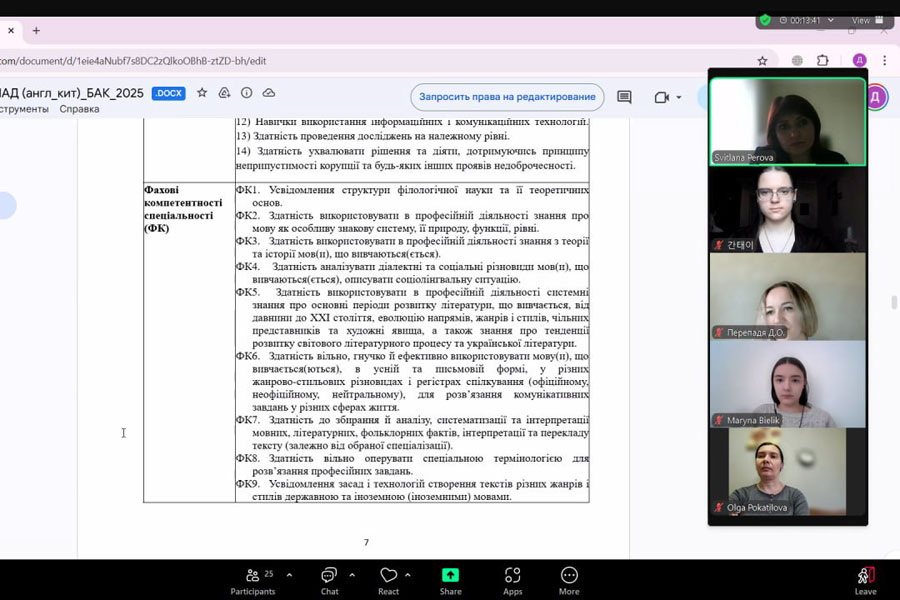This screenshot has width=900, height=600.
Task: Expand the Chat options arrow
Action: coord(352,575)
